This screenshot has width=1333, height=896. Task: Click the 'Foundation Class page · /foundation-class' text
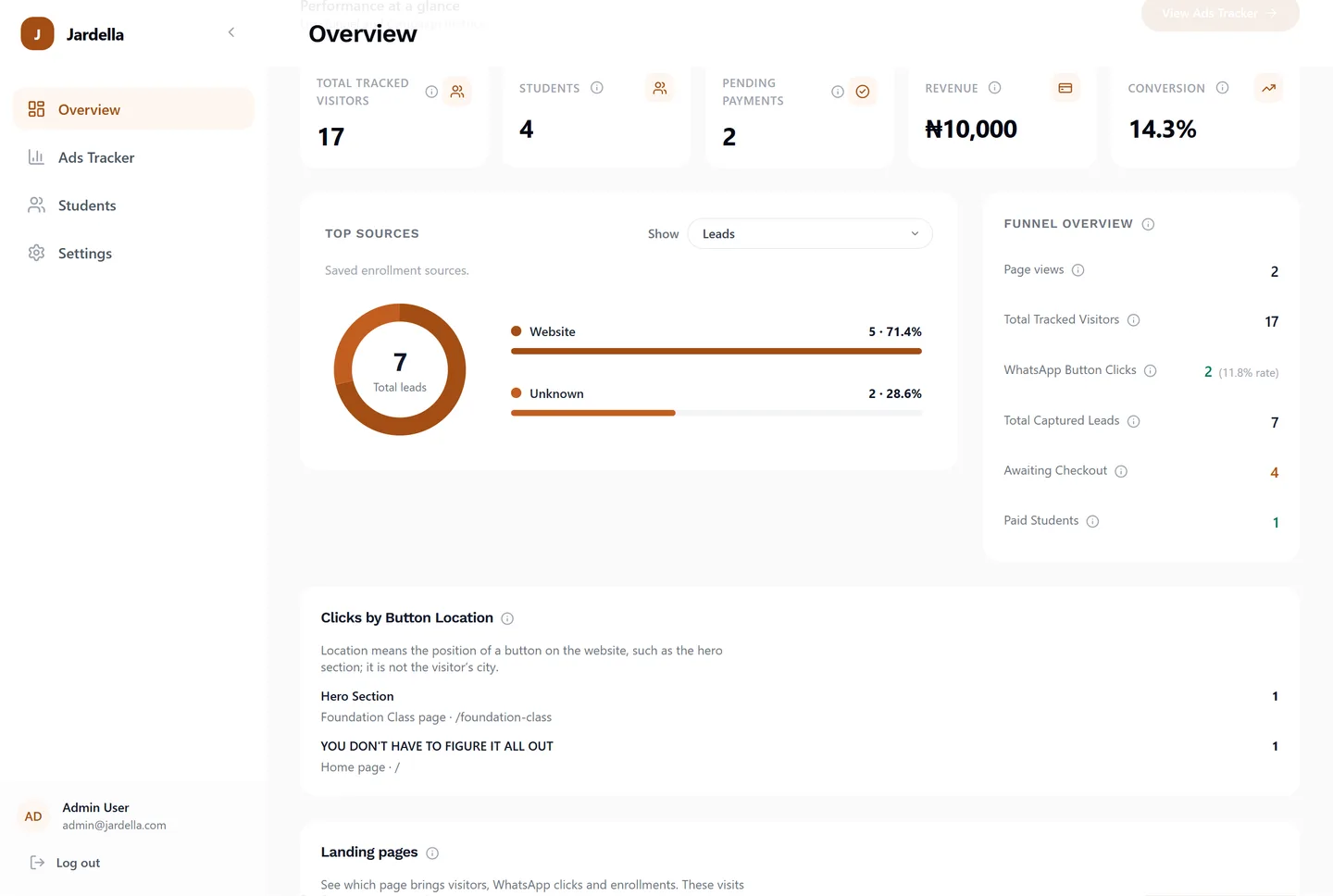click(436, 717)
